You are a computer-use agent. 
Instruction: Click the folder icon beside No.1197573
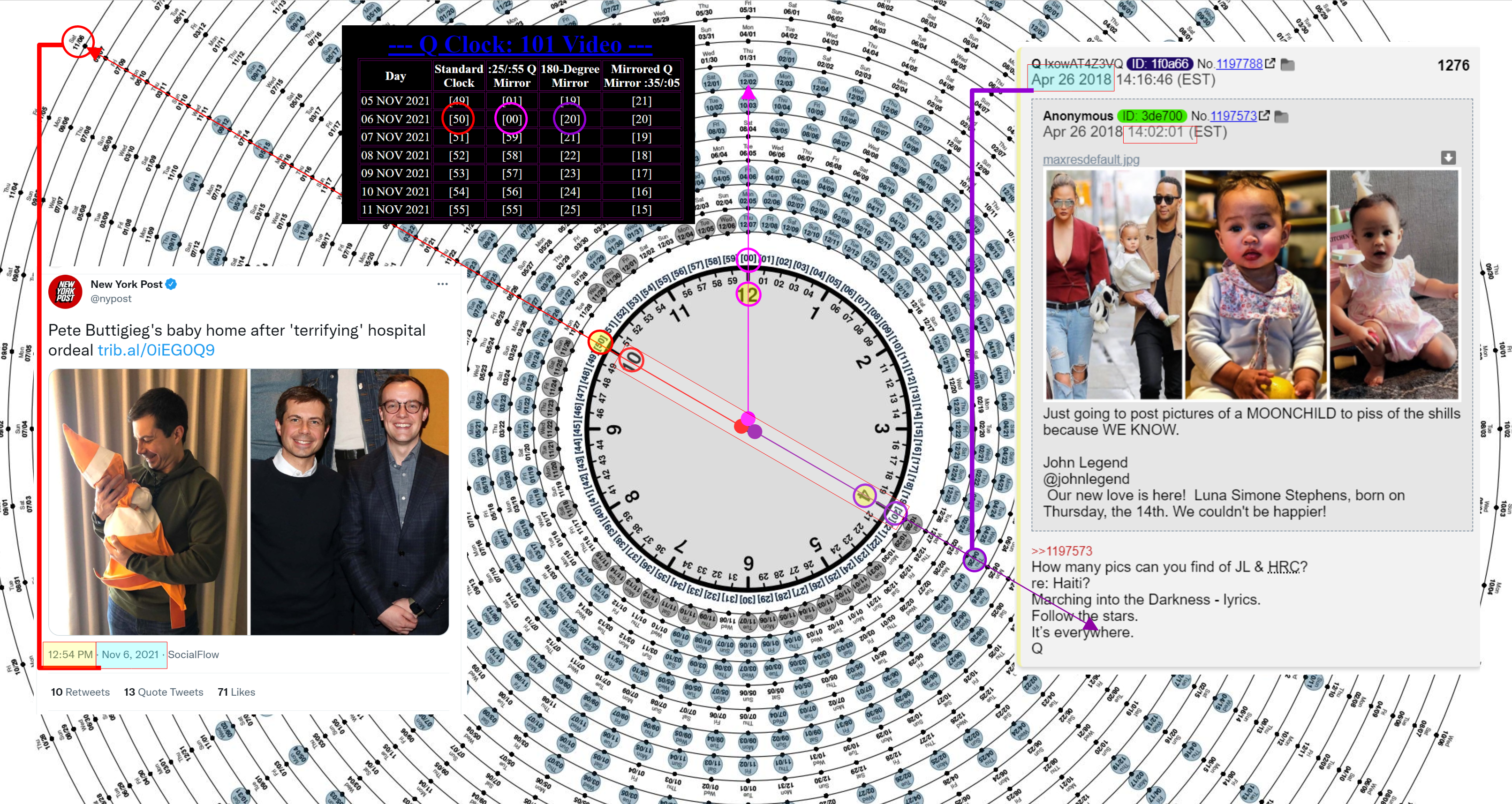tap(1281, 117)
